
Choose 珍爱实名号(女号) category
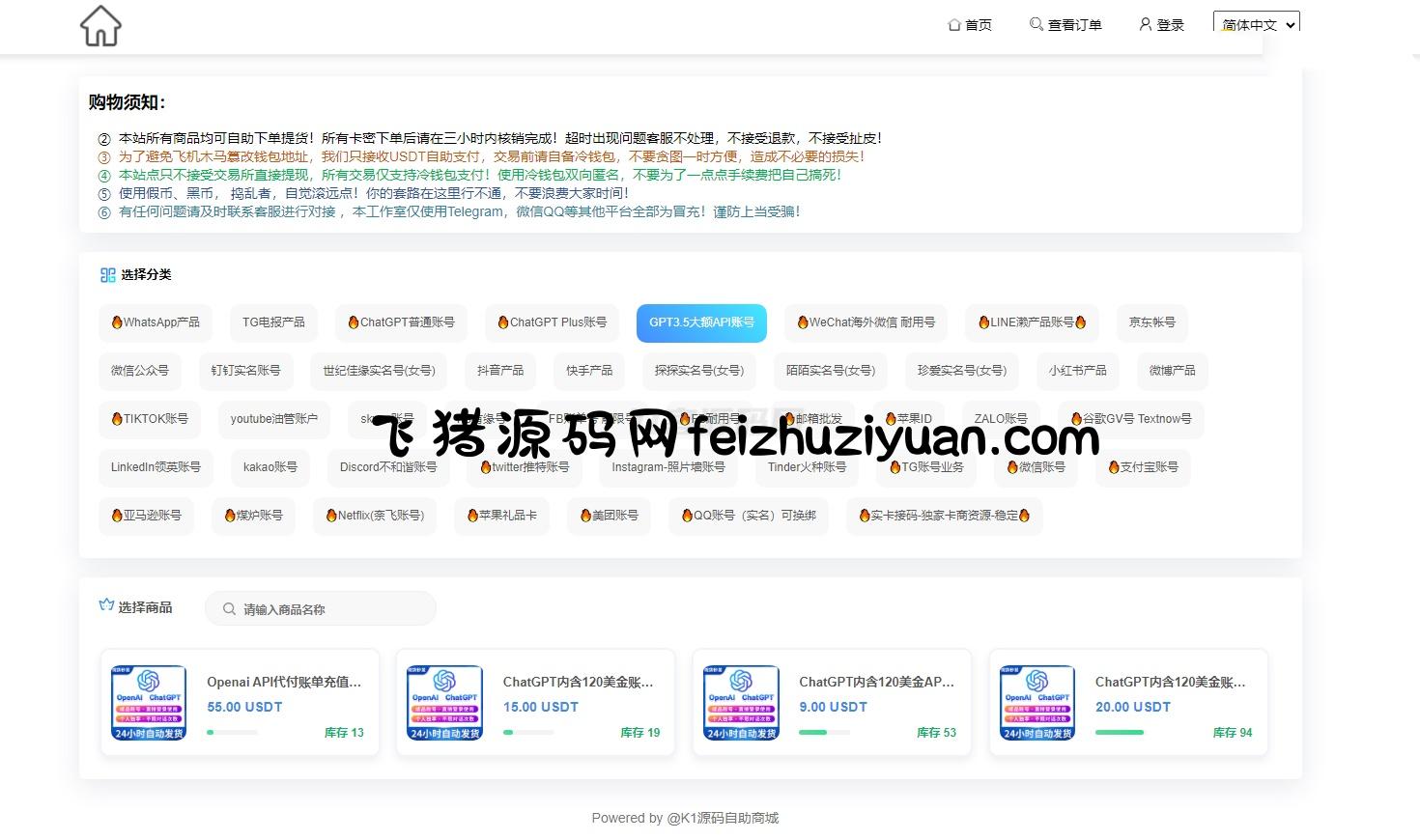coord(962,371)
